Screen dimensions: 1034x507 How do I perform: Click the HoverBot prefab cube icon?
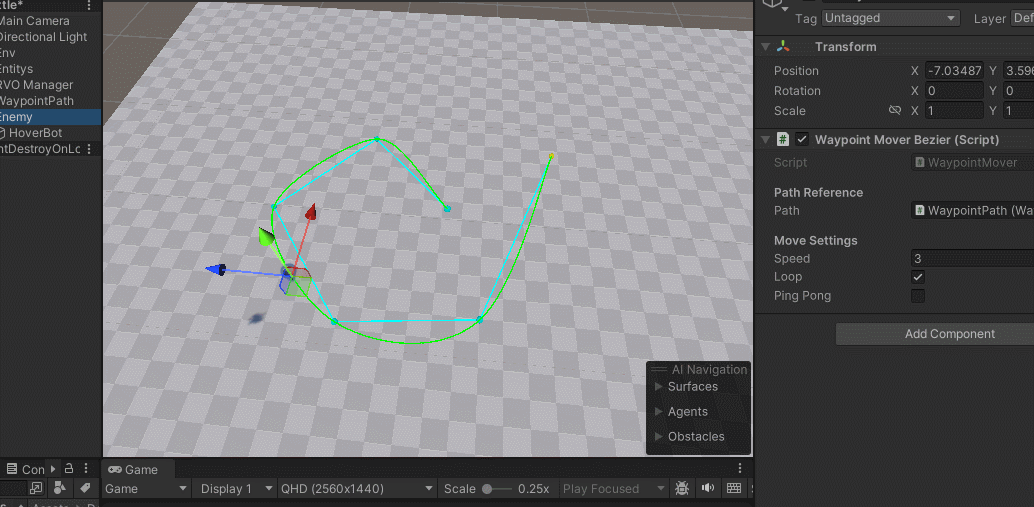(x=2, y=133)
